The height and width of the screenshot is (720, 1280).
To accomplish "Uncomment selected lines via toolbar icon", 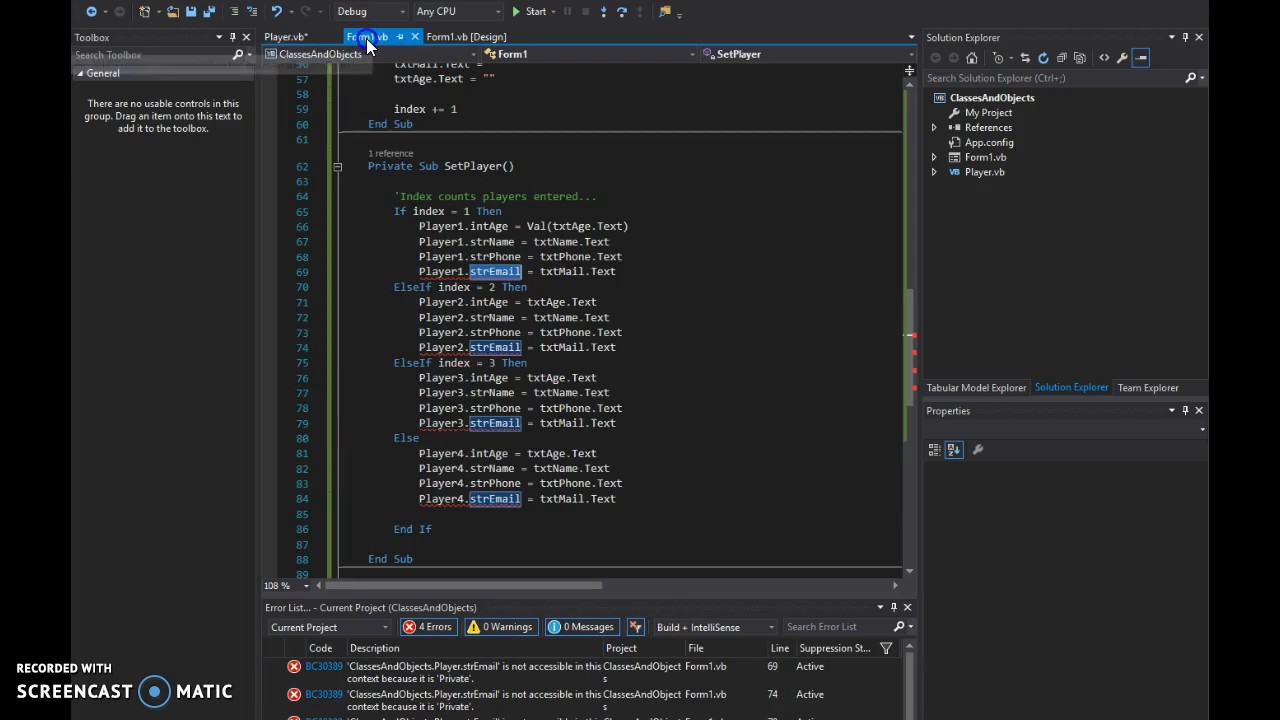I will 252,12.
